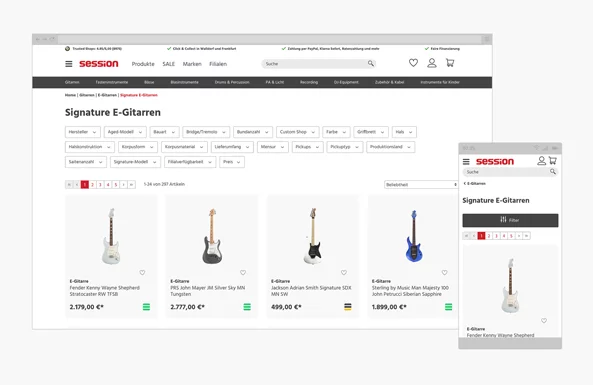Click E-Gitarren breadcrumb link on desktop

pyautogui.click(x=107, y=95)
